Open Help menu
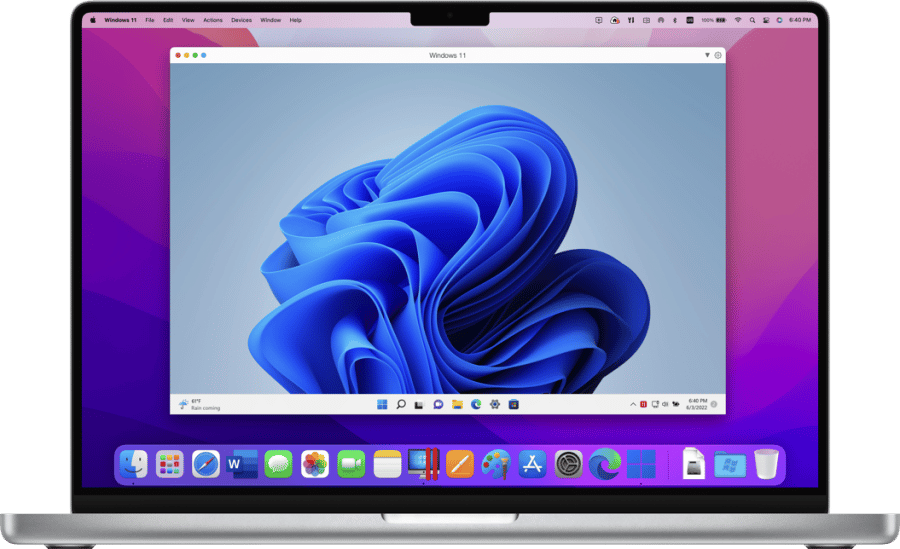Screen dimensions: 900x549 [296, 20]
